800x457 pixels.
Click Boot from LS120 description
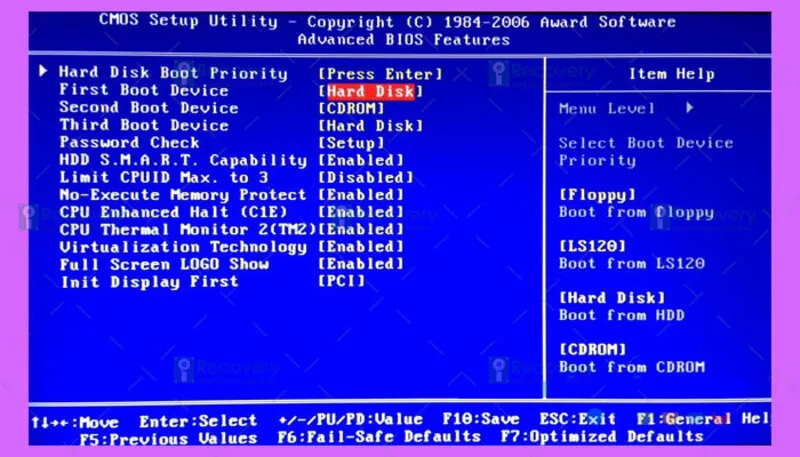[632, 264]
